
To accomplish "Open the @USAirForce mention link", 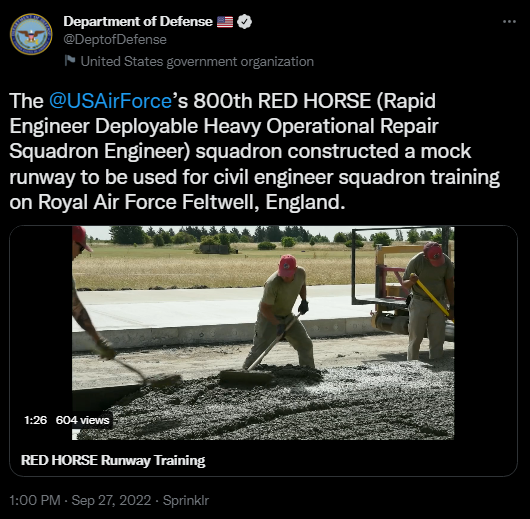I will point(110,101).
